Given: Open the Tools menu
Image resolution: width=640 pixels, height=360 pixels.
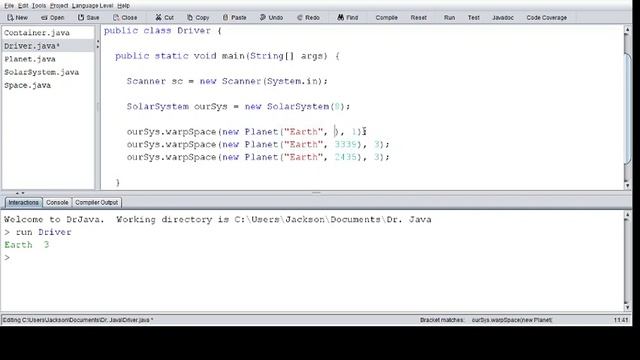Looking at the screenshot, I should pyautogui.click(x=39, y=6).
